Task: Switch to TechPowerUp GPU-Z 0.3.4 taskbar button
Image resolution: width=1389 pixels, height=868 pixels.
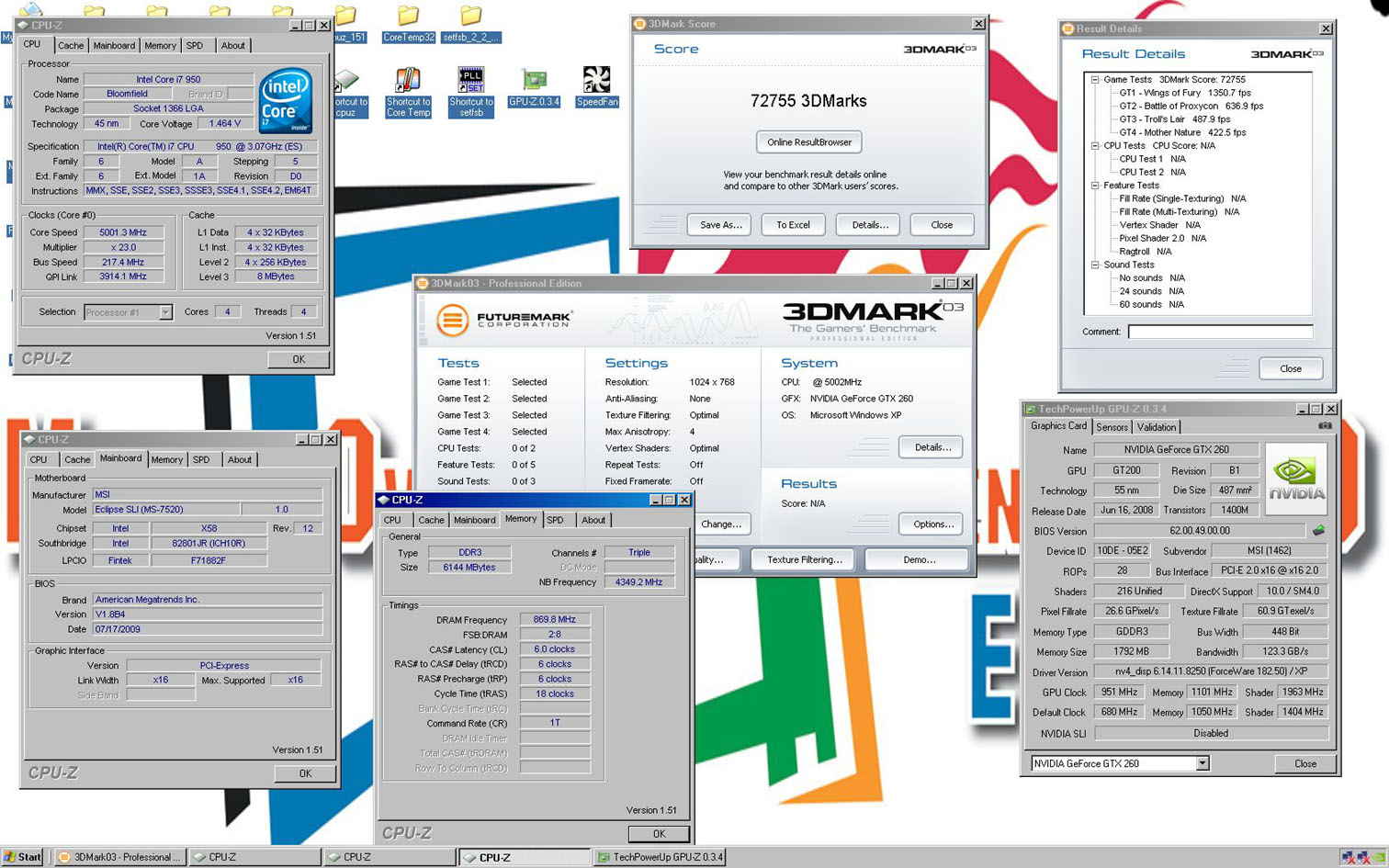Action: tap(660, 857)
